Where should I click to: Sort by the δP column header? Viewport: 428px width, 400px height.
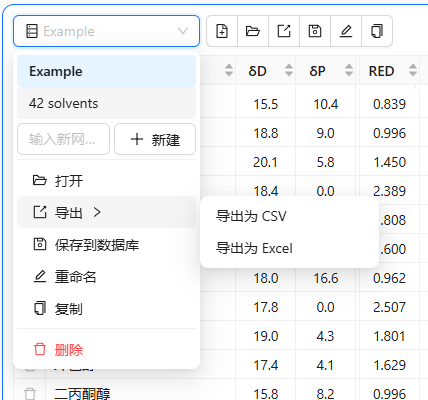(x=326, y=71)
